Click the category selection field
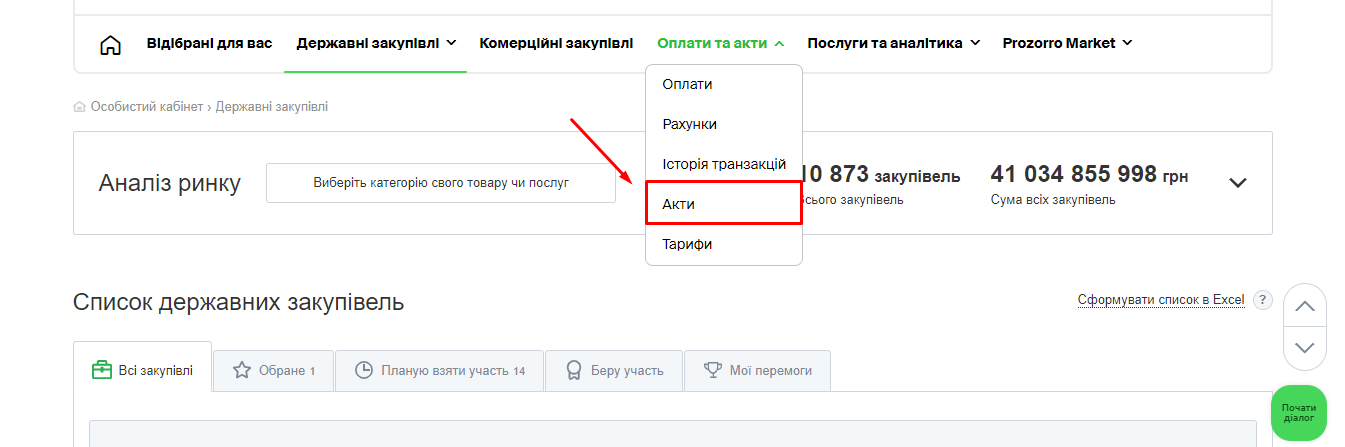 [x=440, y=183]
